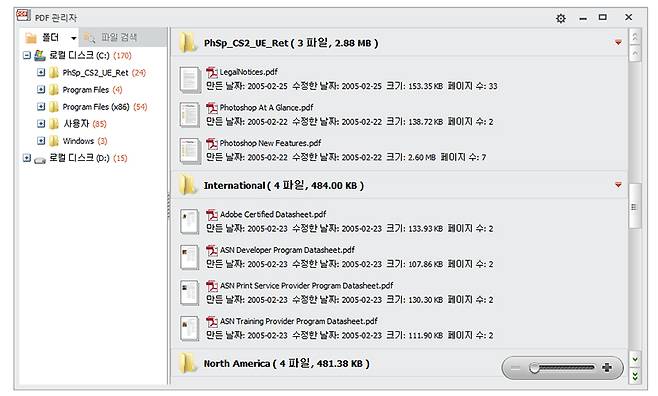Open ASN Developer Program Datasheet.pdf file name
The image size is (658, 396).
click(287, 250)
